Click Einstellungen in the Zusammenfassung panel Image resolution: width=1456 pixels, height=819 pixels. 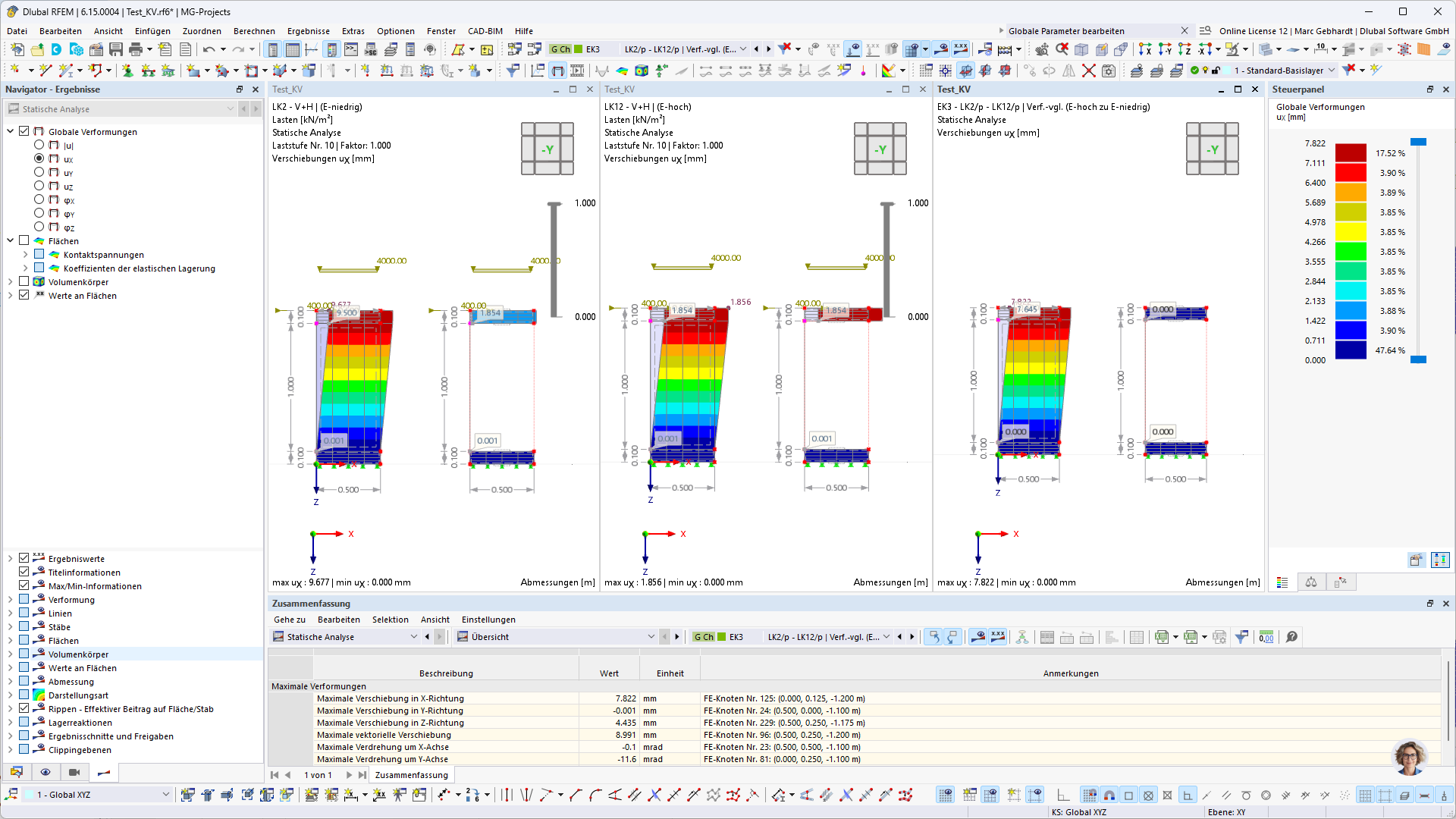pyautogui.click(x=488, y=620)
